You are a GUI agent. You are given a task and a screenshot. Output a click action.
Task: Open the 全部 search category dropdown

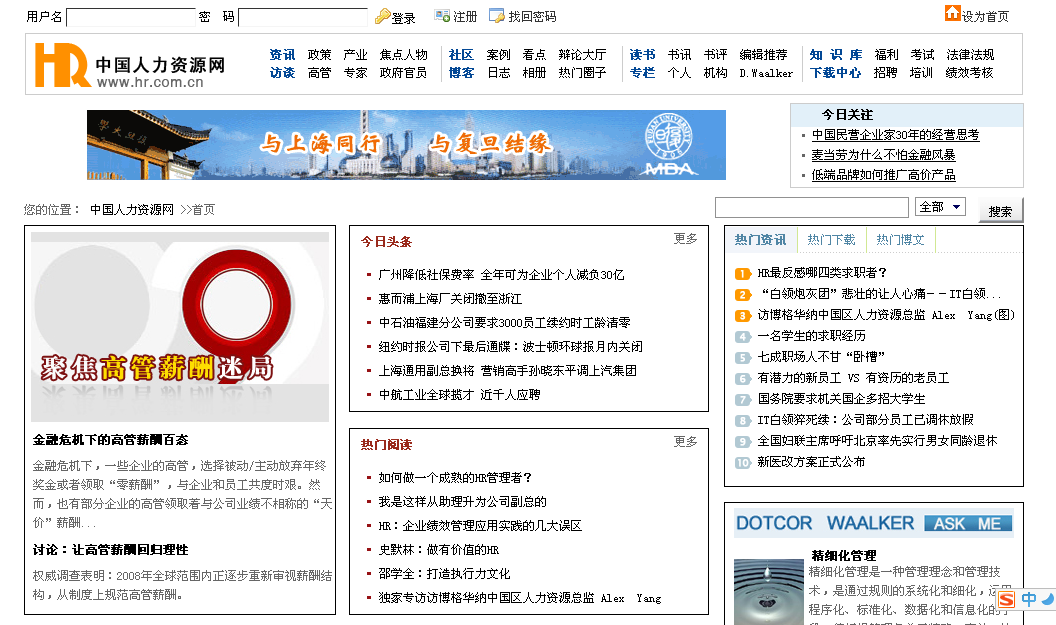941,207
